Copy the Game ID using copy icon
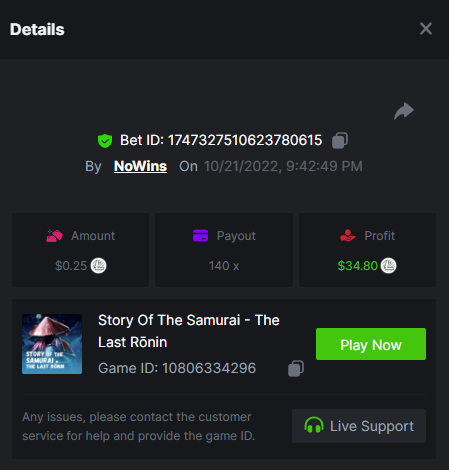449x470 pixels. point(296,368)
